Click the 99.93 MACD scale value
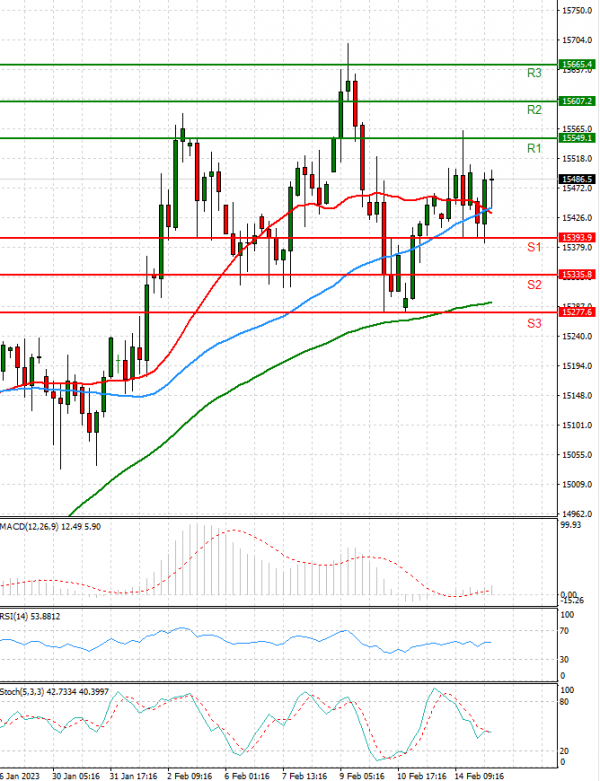The image size is (600, 781). 571,525
